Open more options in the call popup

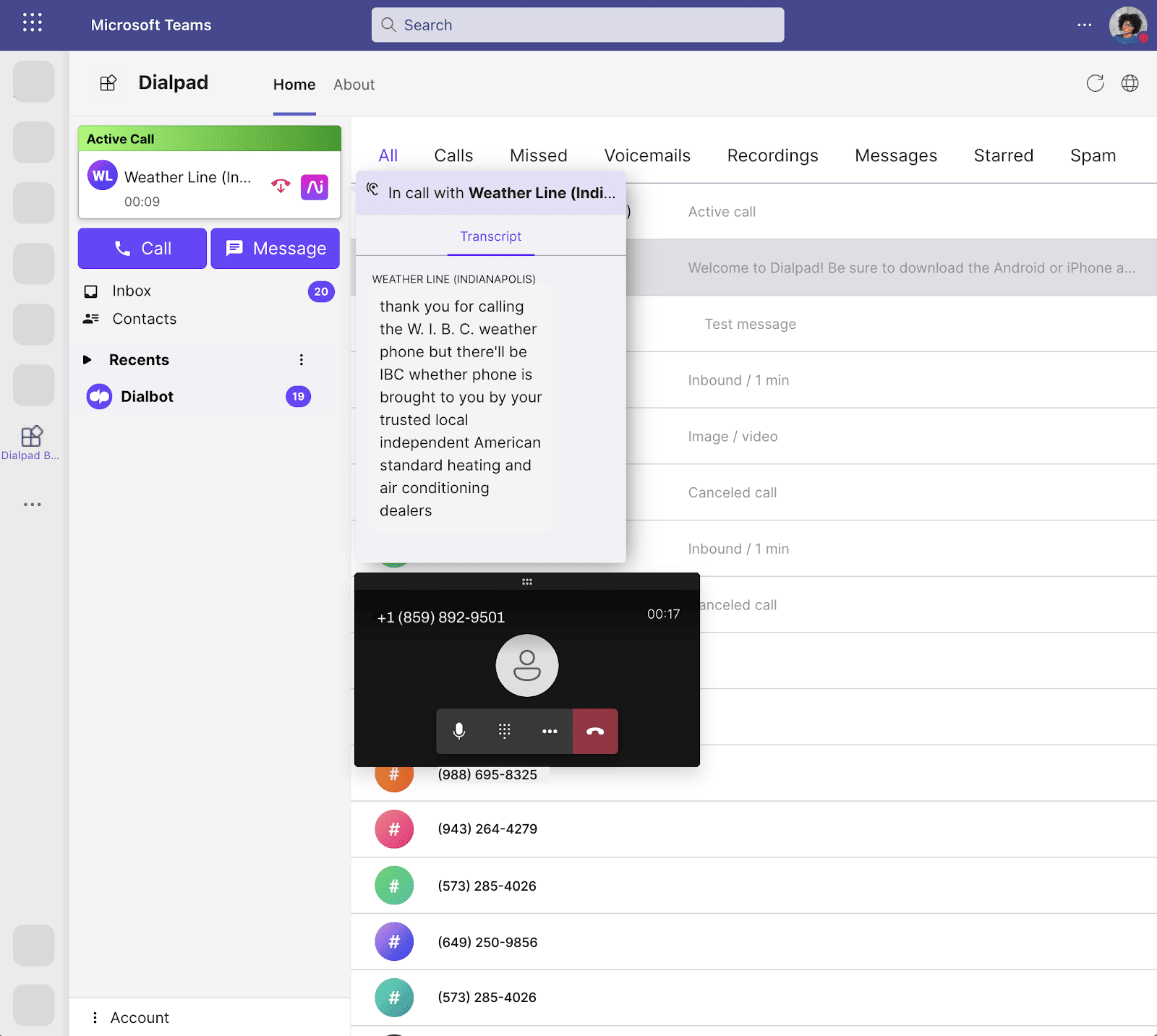pos(550,731)
